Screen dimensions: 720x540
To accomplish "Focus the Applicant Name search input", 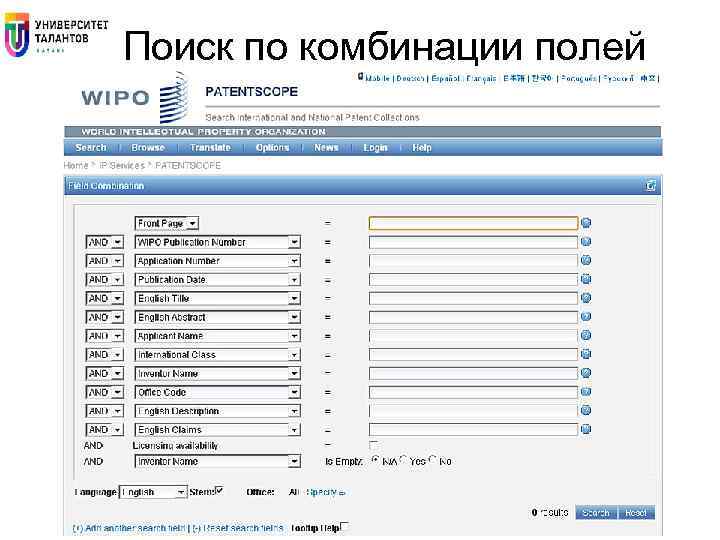I will click(x=473, y=336).
